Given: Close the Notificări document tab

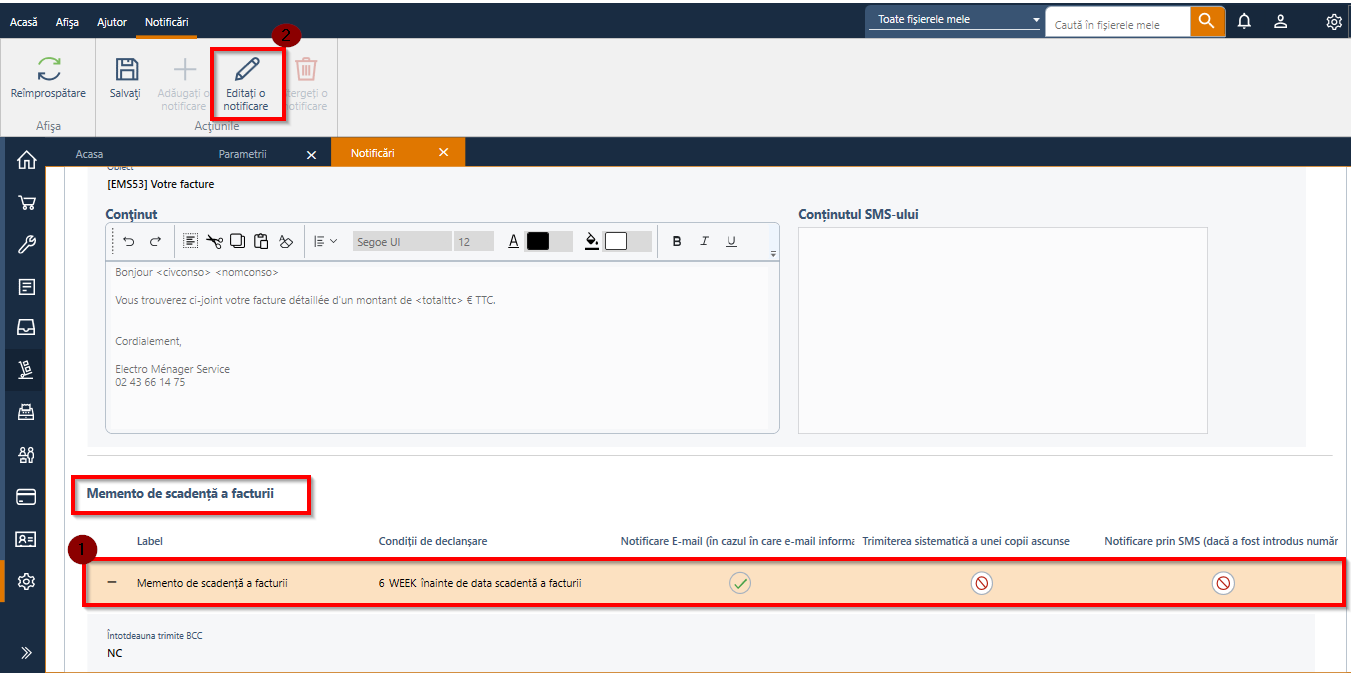Looking at the screenshot, I should point(443,153).
